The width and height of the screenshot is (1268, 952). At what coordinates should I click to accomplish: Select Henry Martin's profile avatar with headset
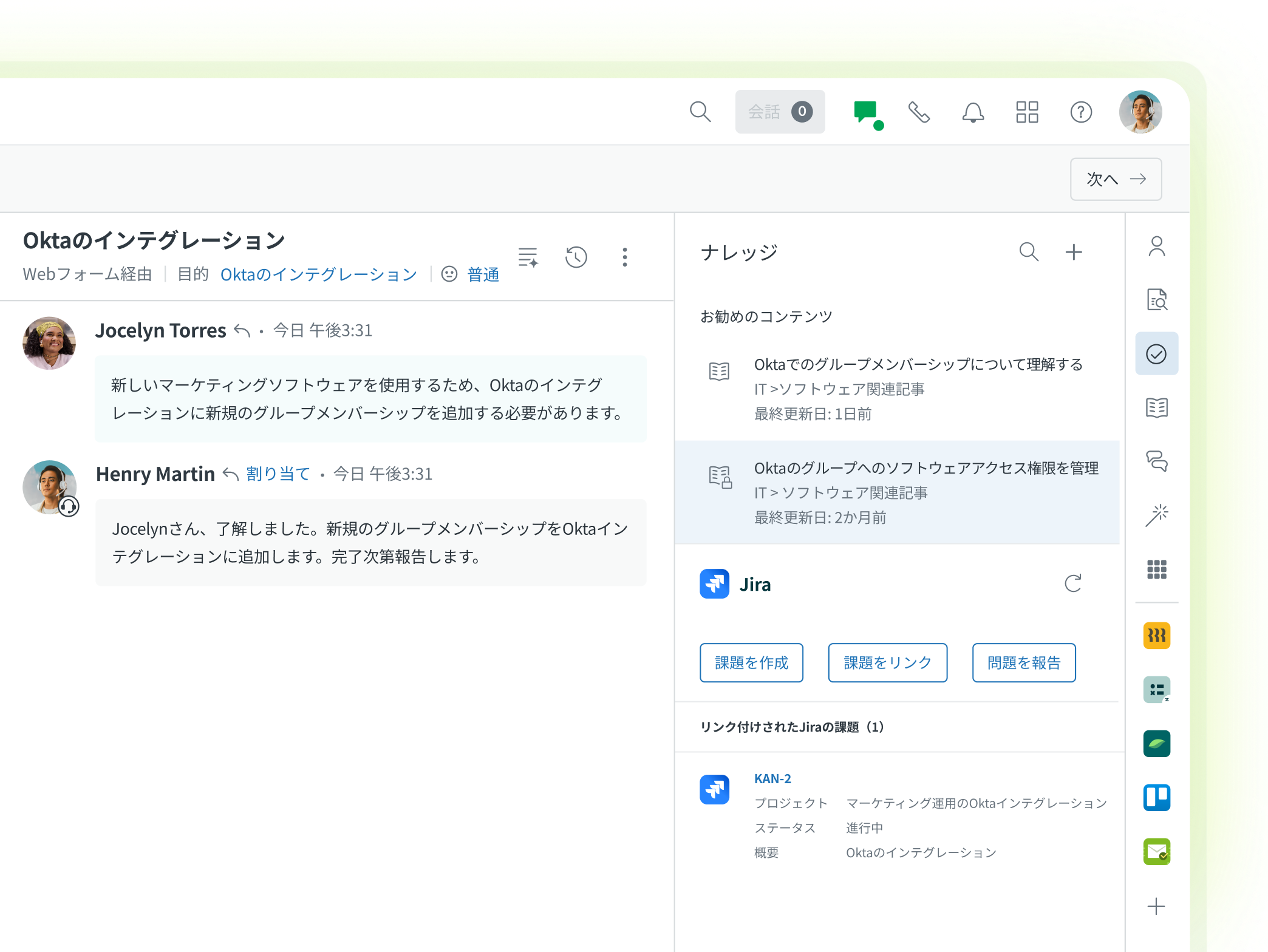pyautogui.click(x=50, y=487)
